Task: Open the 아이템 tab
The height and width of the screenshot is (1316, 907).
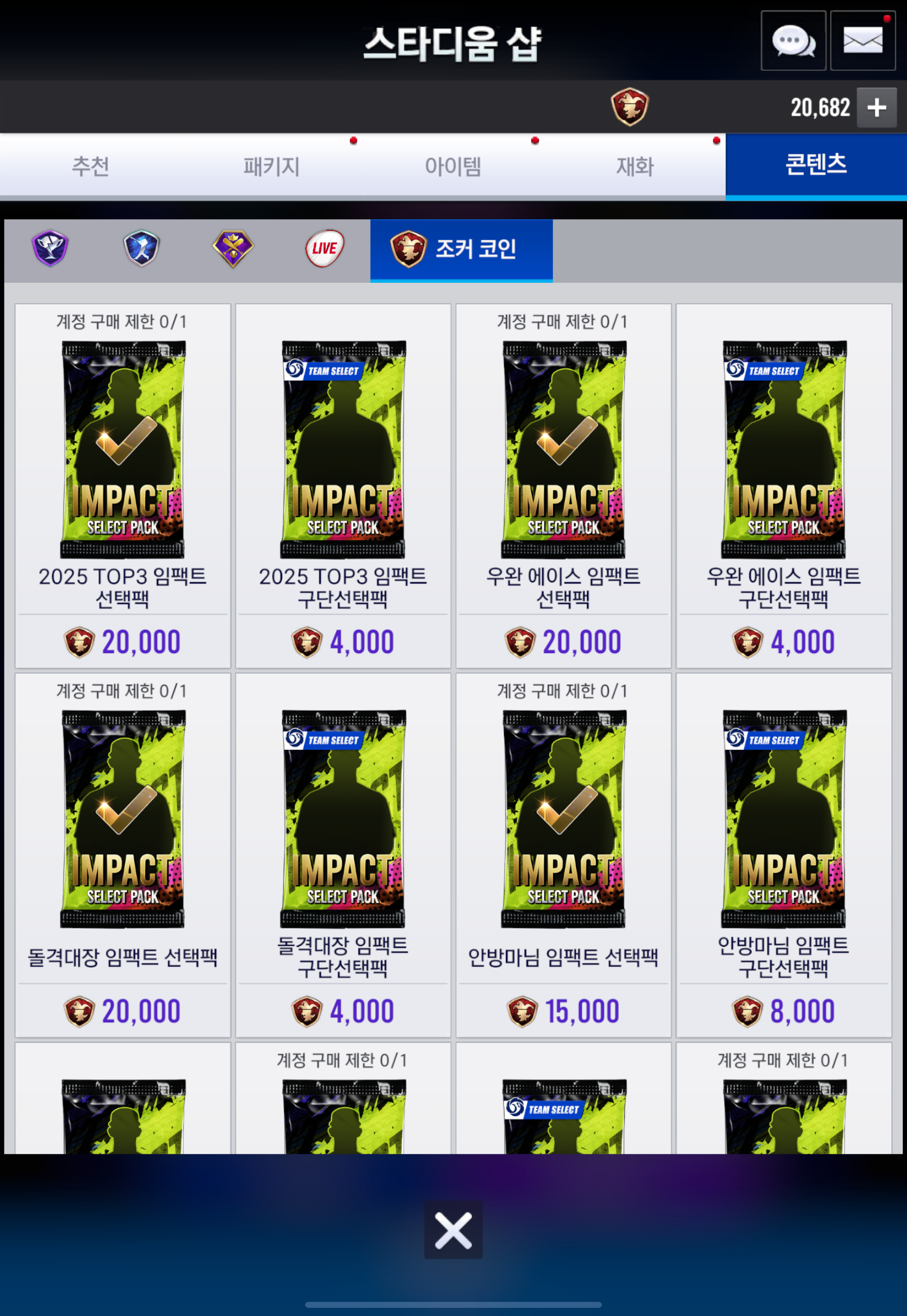Action: point(453,166)
